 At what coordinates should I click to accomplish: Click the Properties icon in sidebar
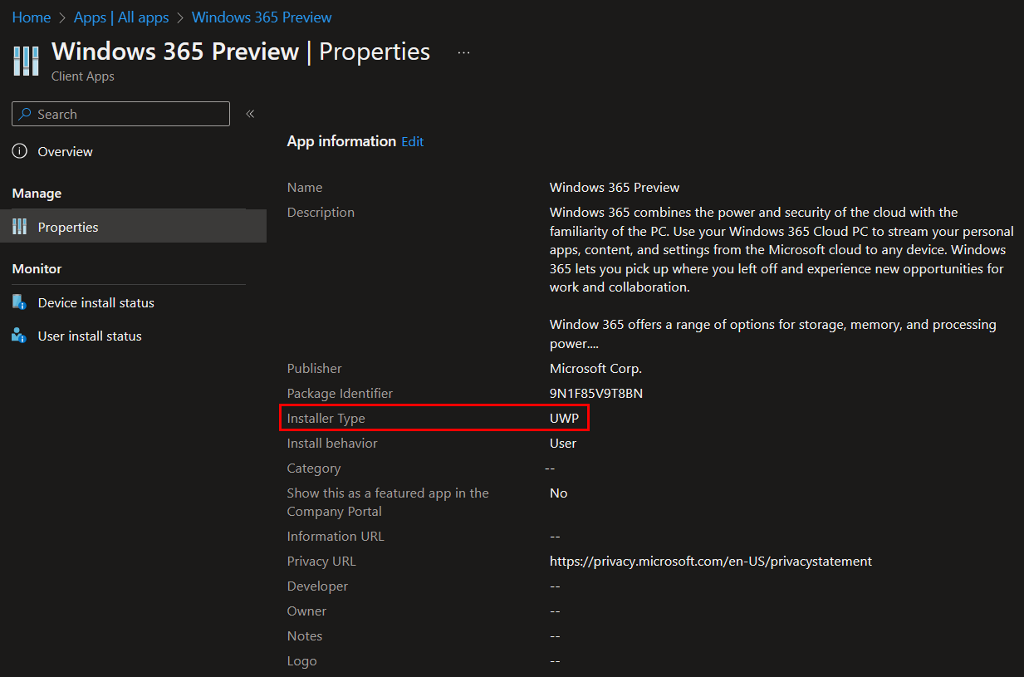(19, 227)
